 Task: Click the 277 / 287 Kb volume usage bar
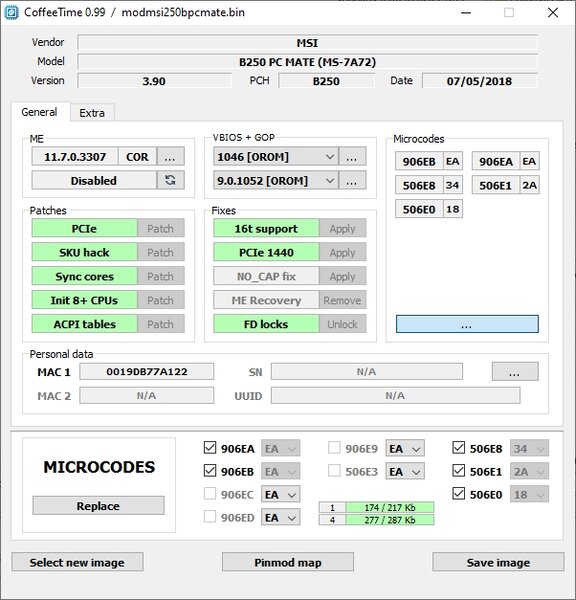pos(390,520)
